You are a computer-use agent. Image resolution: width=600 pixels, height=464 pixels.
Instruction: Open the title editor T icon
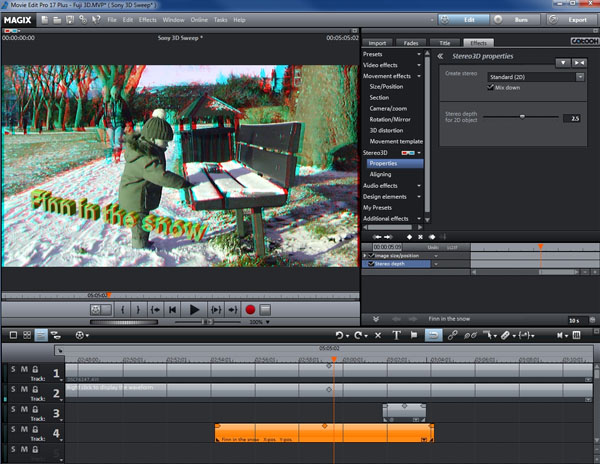point(396,335)
